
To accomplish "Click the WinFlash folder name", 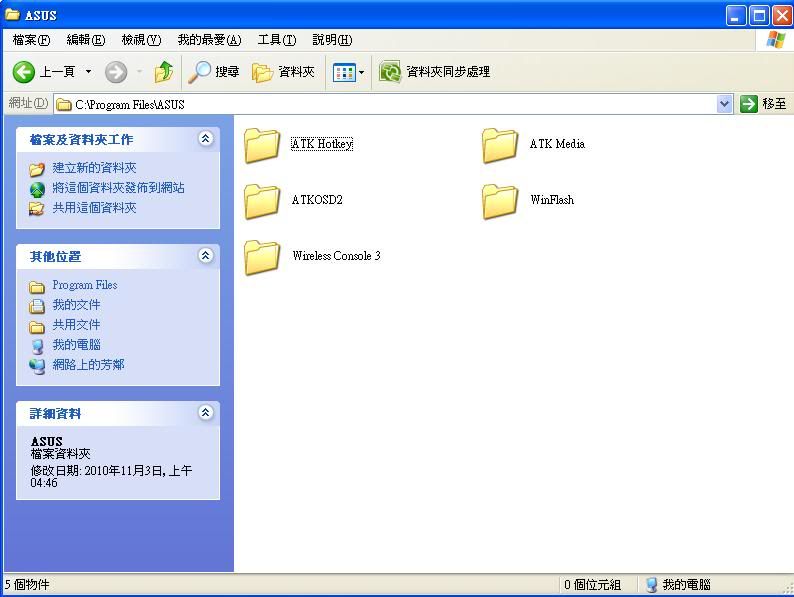I will point(552,200).
